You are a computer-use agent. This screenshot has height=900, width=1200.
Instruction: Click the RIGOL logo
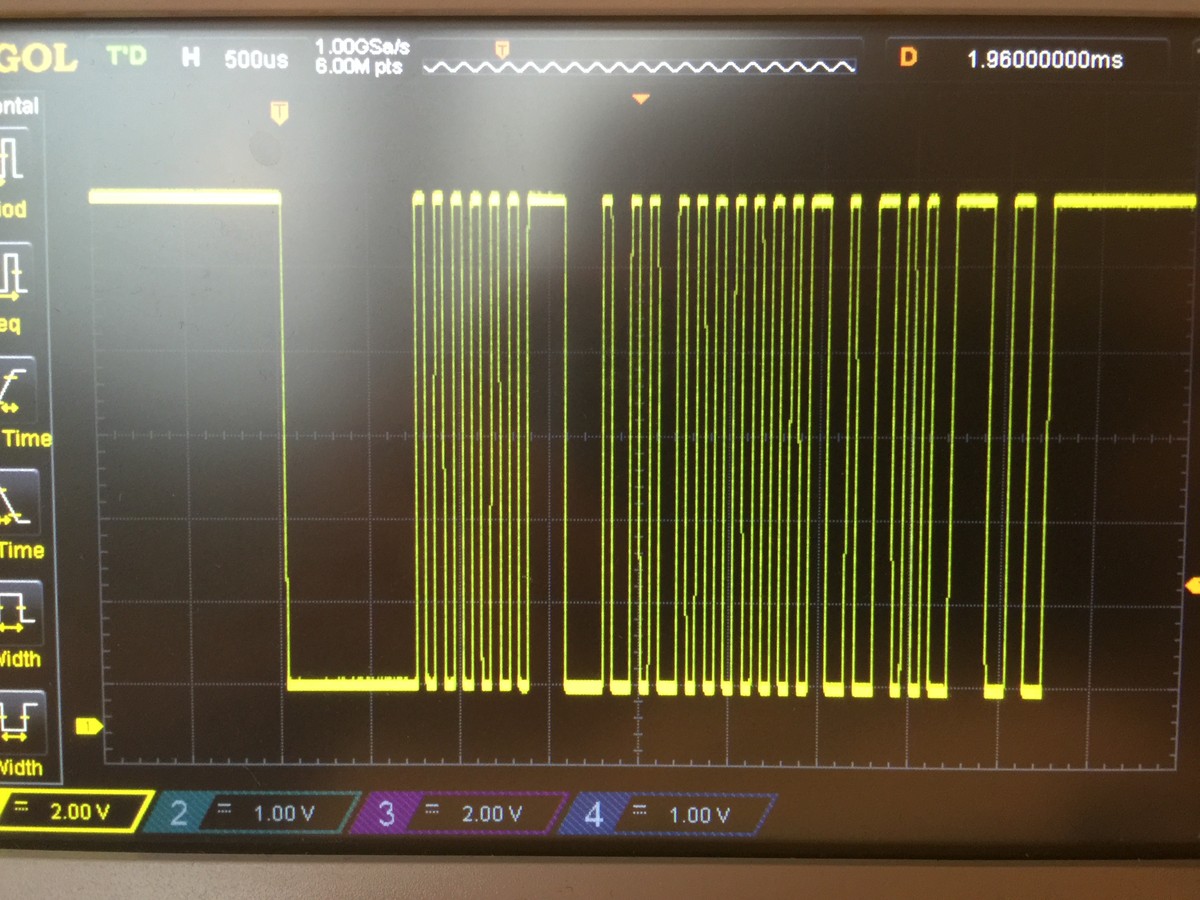point(38,58)
